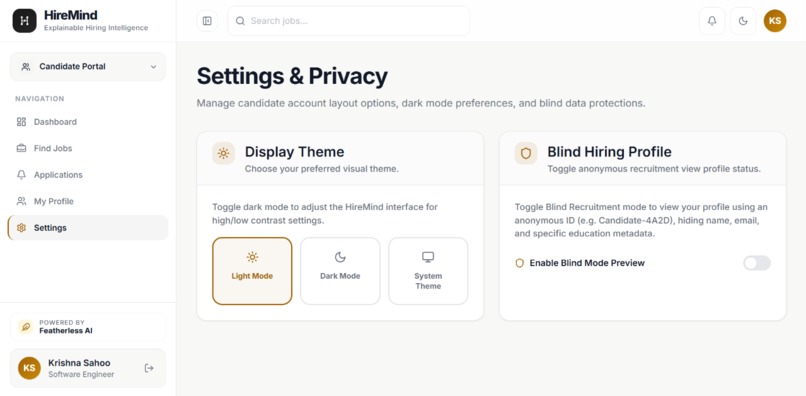
Task: Enable the Blind Mode Preview switch
Action: tap(757, 263)
